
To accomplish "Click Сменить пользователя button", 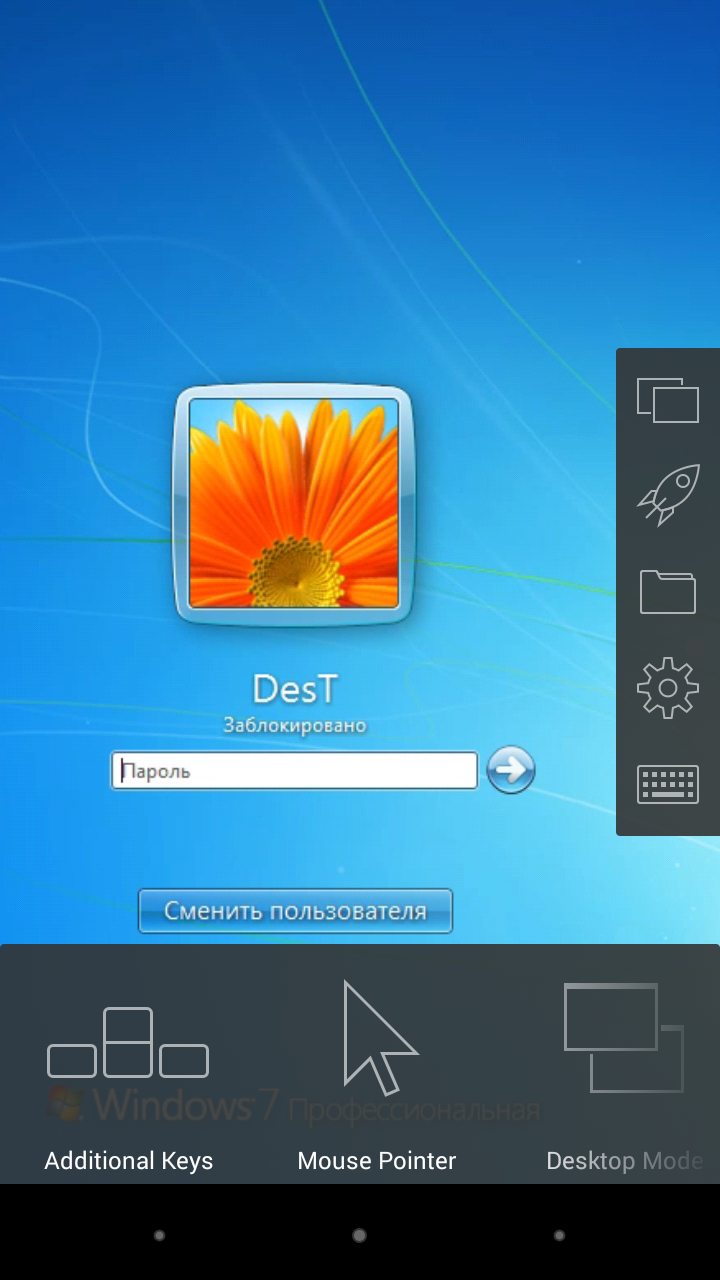I will [x=295, y=911].
